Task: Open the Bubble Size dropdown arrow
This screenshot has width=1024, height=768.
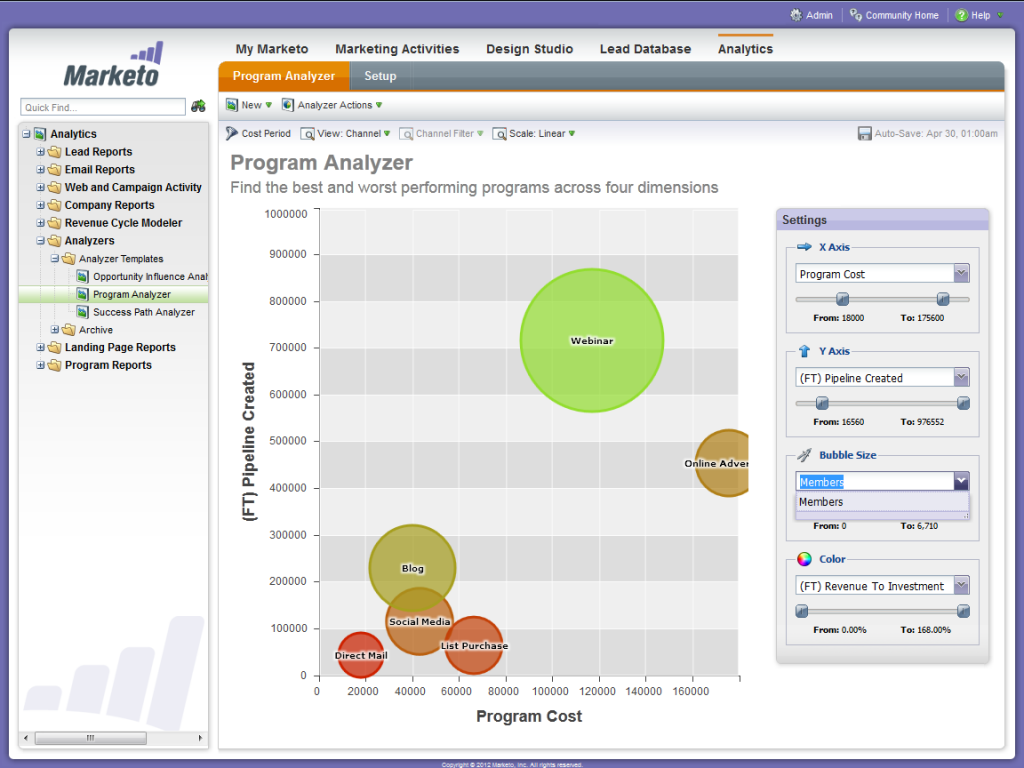Action: coord(961,481)
